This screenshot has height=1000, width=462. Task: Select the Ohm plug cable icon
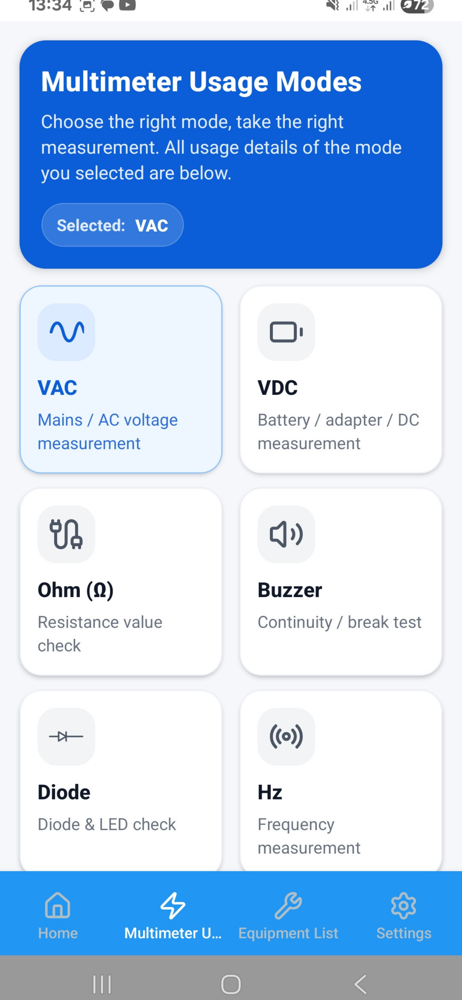pyautogui.click(x=66, y=534)
